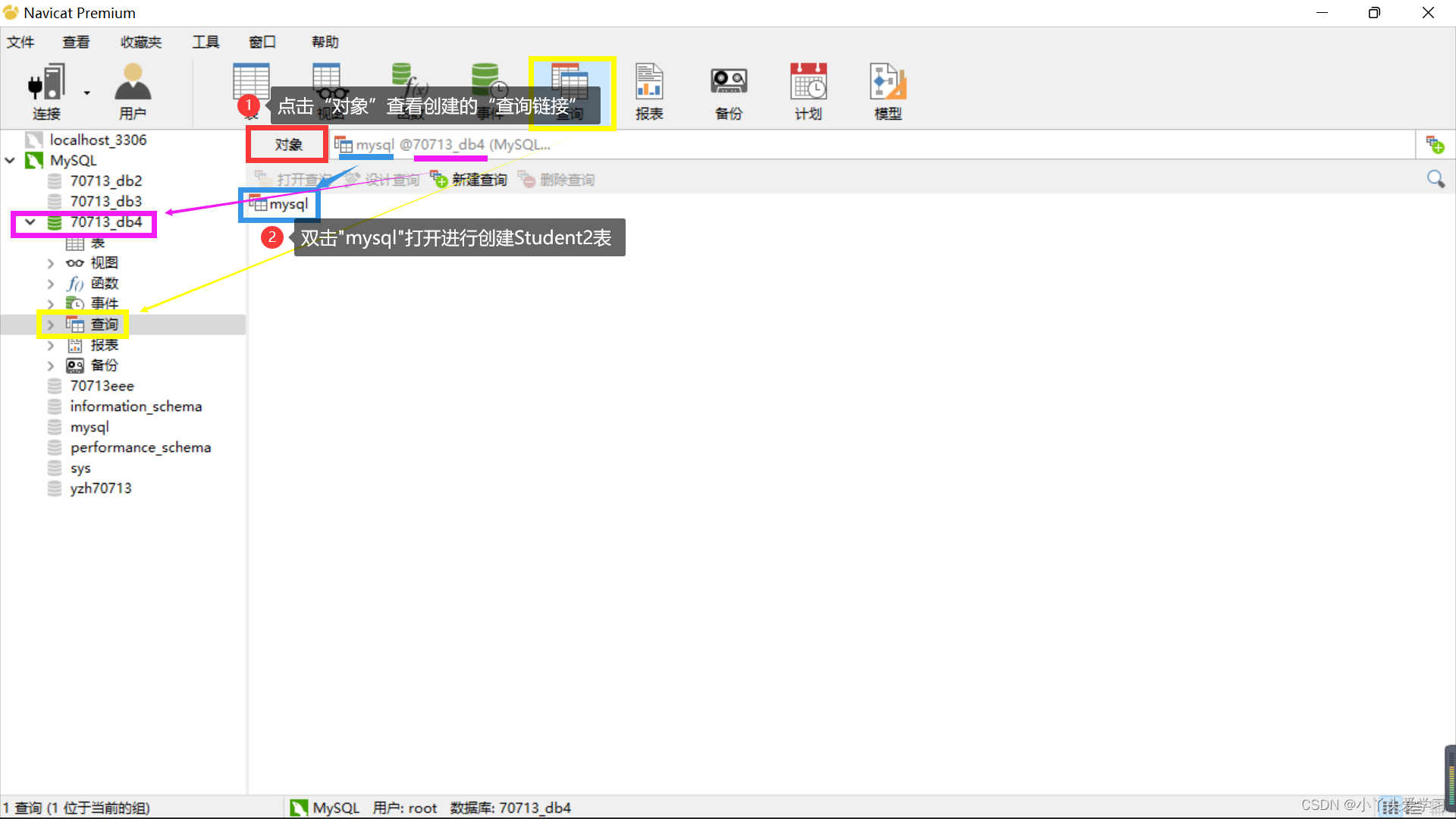
Task: Open the Backup (备份) toolbar icon
Action: 729,91
